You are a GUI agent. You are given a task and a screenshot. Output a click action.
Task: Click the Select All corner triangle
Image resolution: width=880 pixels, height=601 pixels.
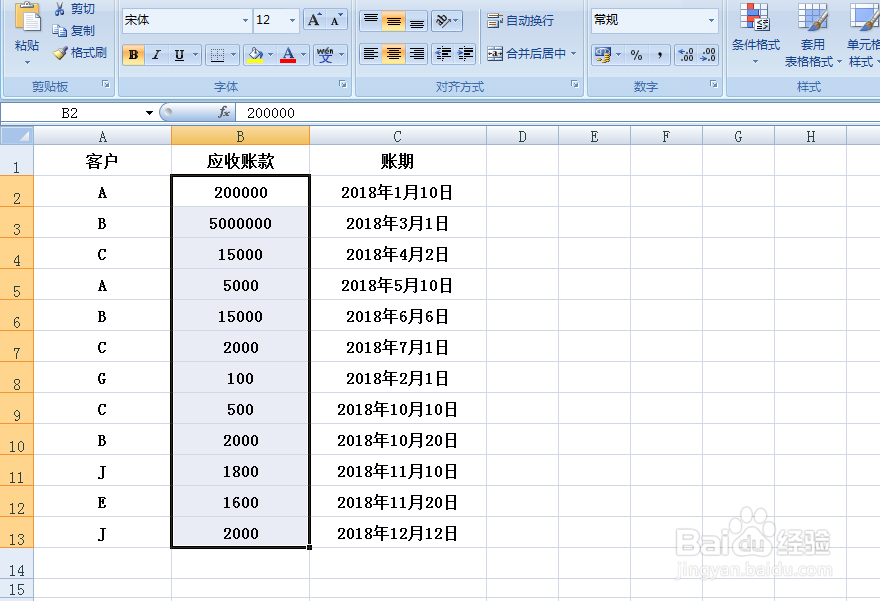(17, 136)
